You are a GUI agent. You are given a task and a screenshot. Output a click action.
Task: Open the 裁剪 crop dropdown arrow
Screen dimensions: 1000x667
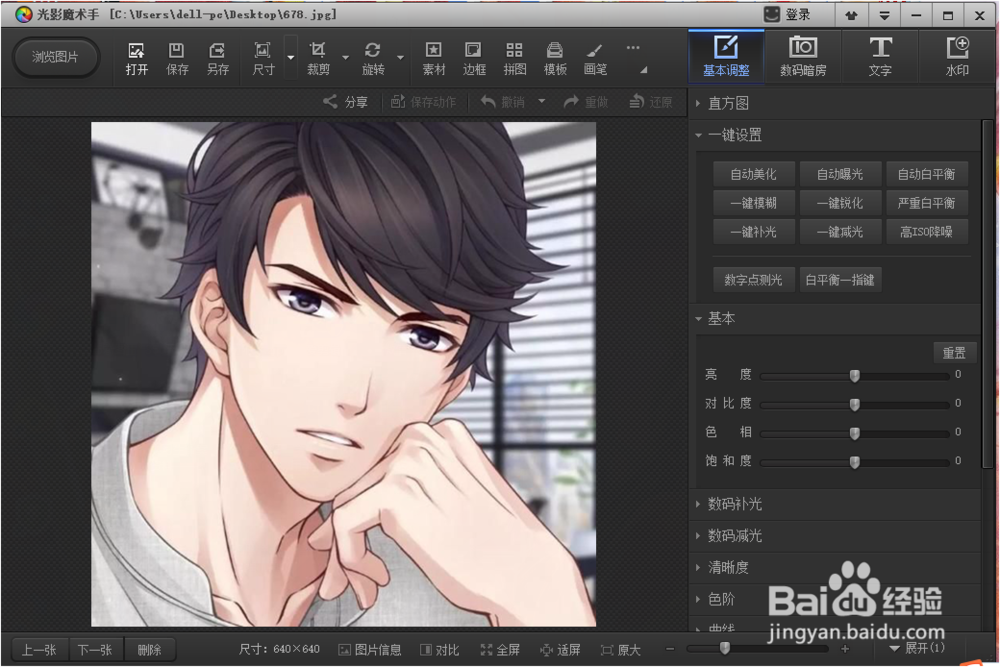pos(346,57)
